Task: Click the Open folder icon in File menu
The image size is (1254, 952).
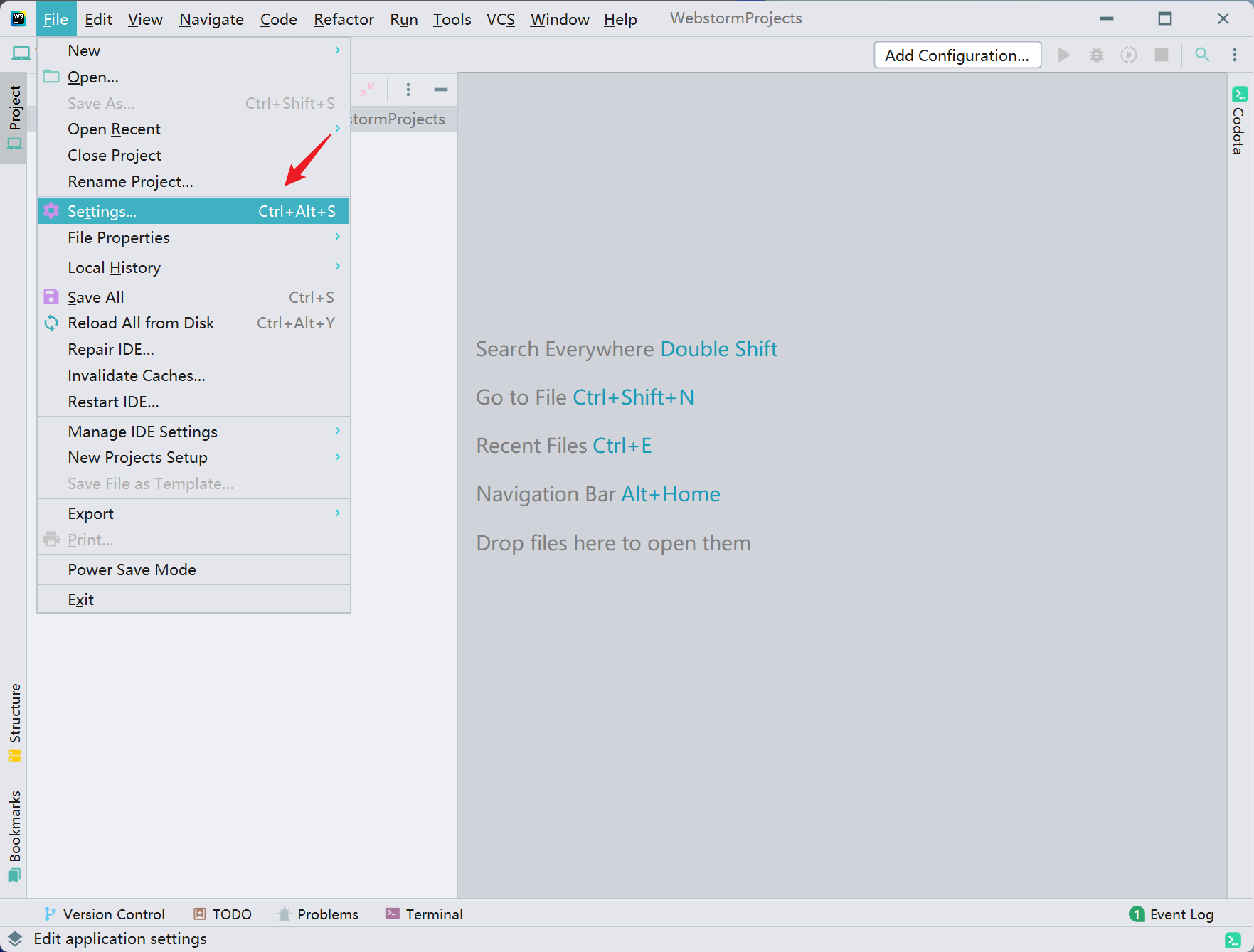Action: click(x=51, y=76)
